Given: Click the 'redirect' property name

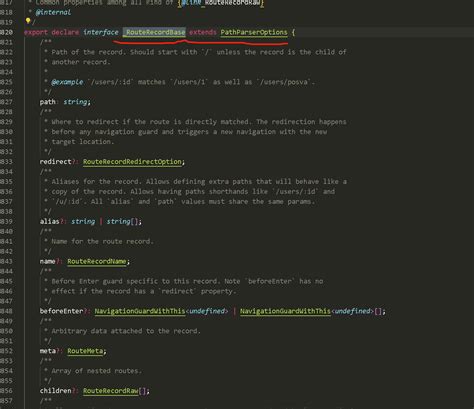Looking at the screenshot, I should 55,162.
